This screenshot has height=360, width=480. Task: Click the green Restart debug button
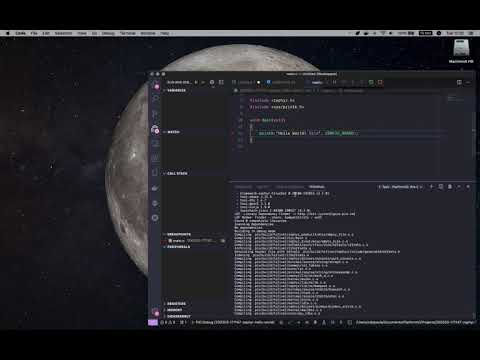tap(371, 82)
